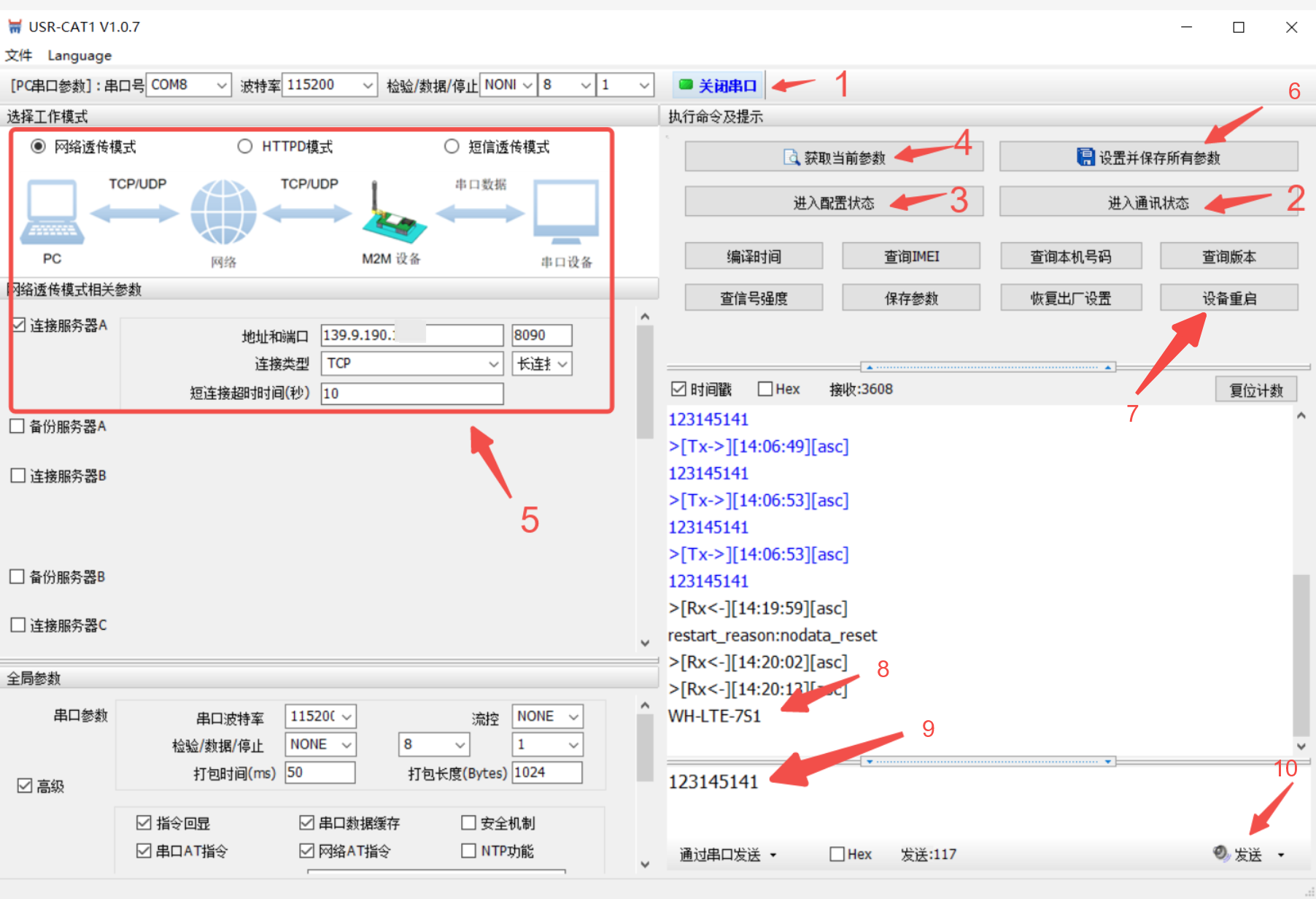
Task: Select HTTPD模式 radio button
Action: coord(245,147)
